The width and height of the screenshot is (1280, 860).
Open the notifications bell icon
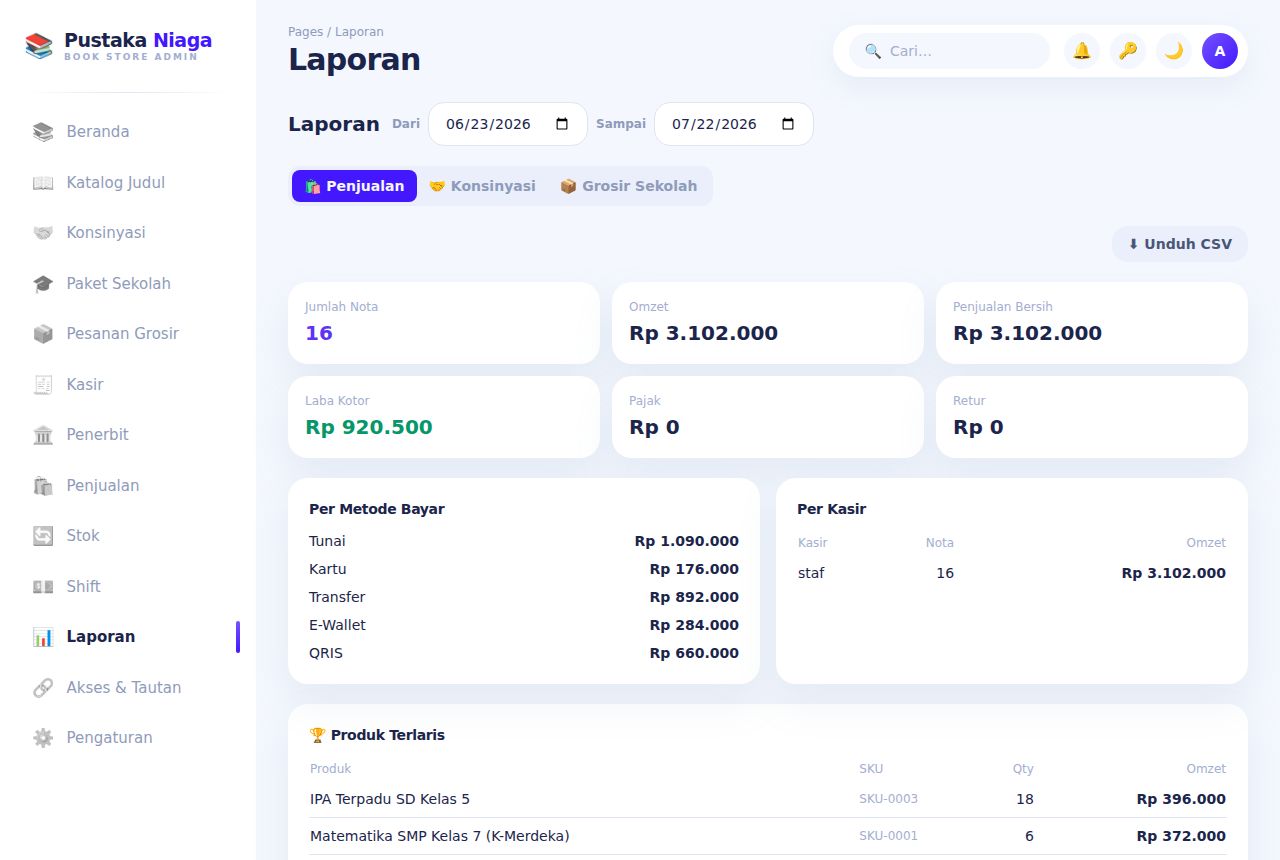pos(1082,51)
